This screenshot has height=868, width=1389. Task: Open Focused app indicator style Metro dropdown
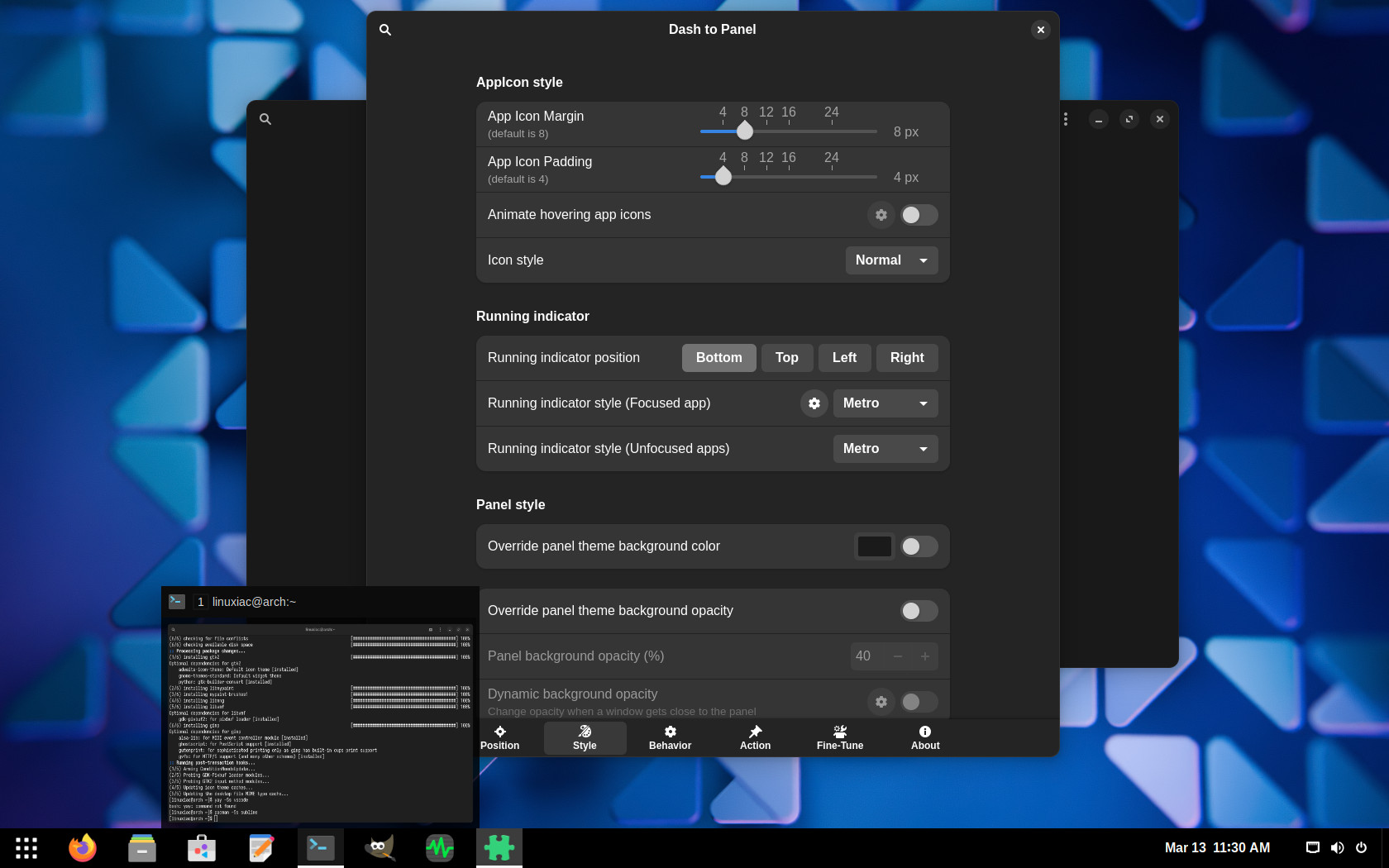(x=885, y=403)
